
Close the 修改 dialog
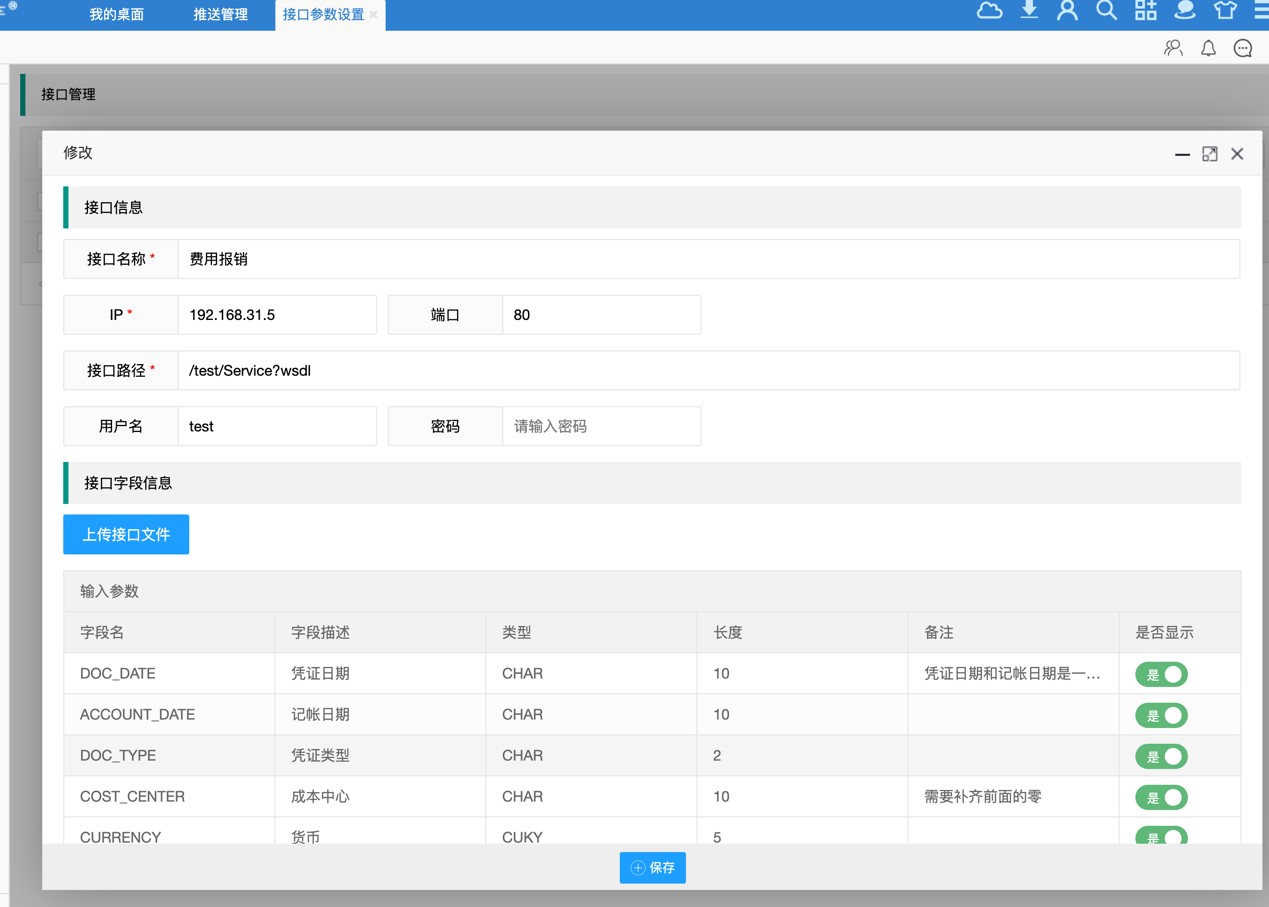[x=1237, y=154]
